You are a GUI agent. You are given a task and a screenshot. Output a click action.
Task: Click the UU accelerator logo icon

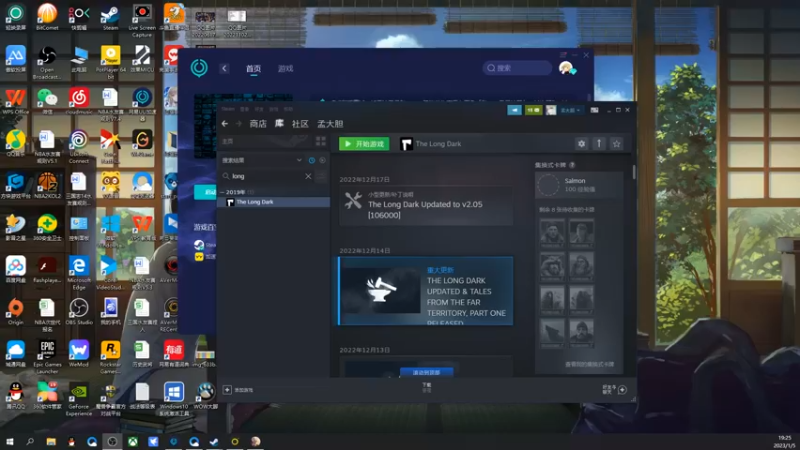[x=199, y=67]
